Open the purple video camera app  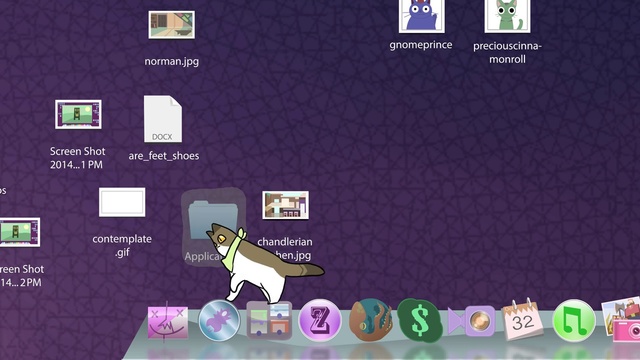[471, 321]
